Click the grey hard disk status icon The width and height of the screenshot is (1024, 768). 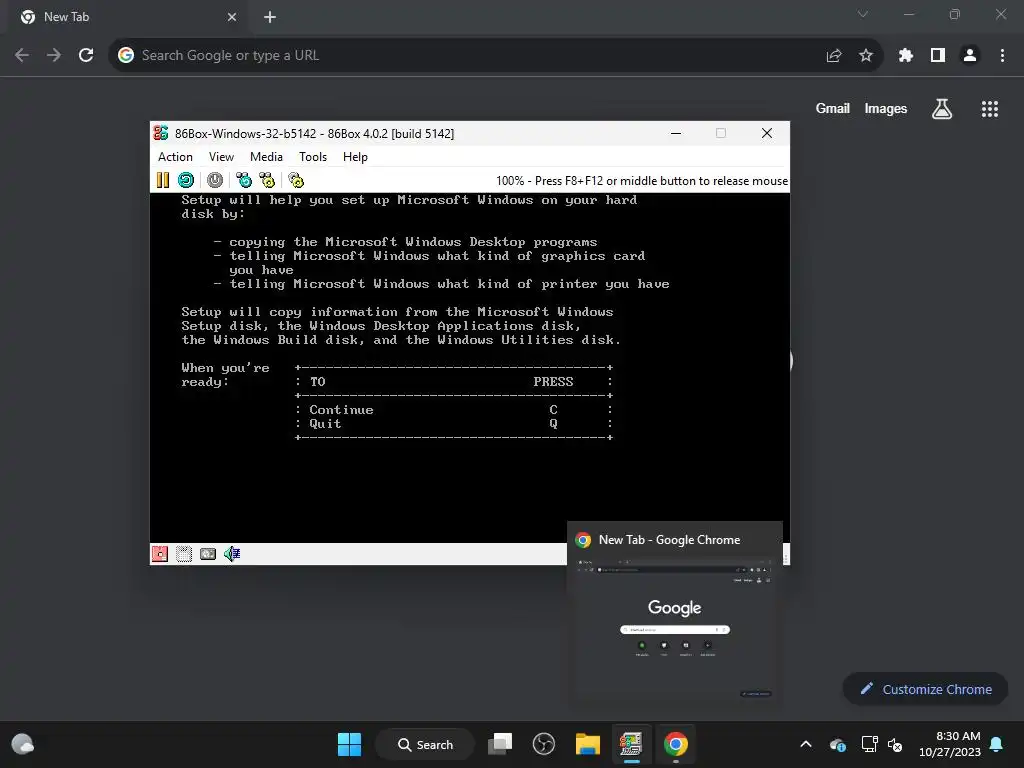click(x=208, y=554)
